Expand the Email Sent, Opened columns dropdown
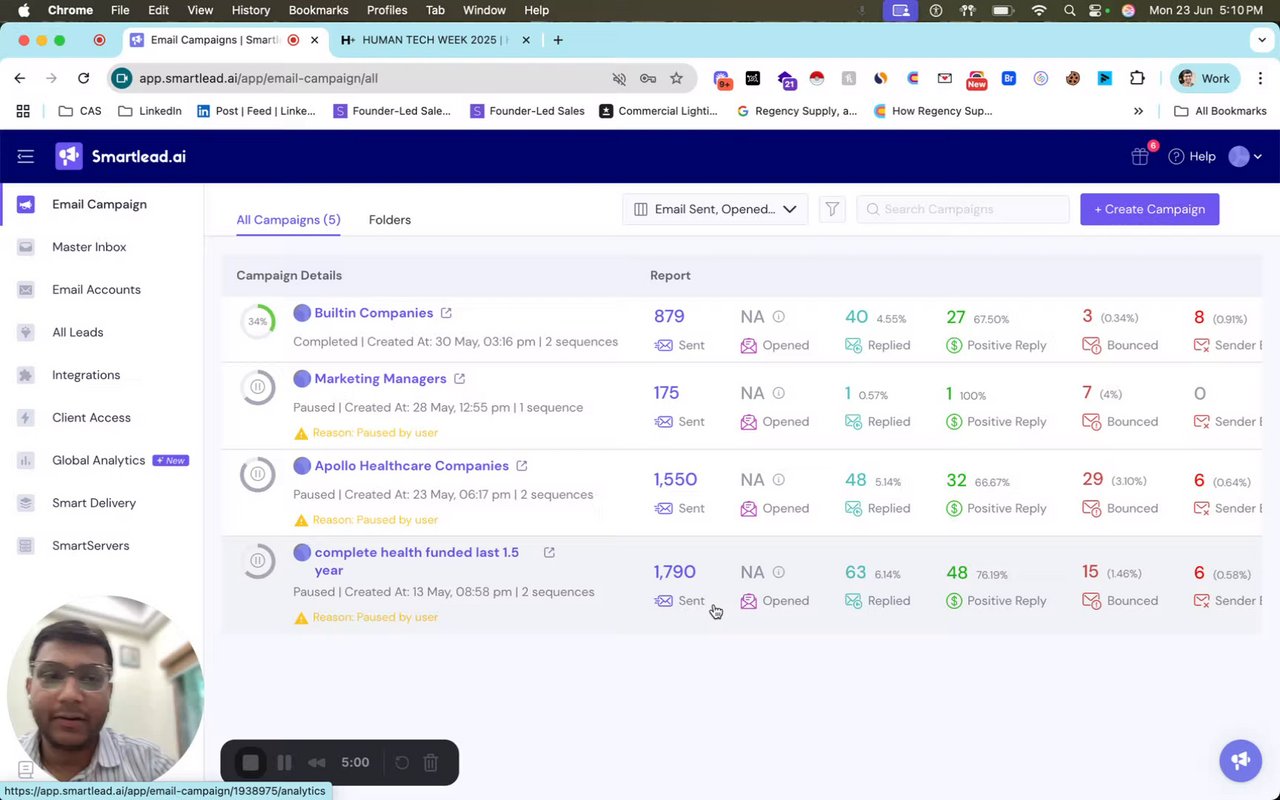1280x800 pixels. coord(715,209)
